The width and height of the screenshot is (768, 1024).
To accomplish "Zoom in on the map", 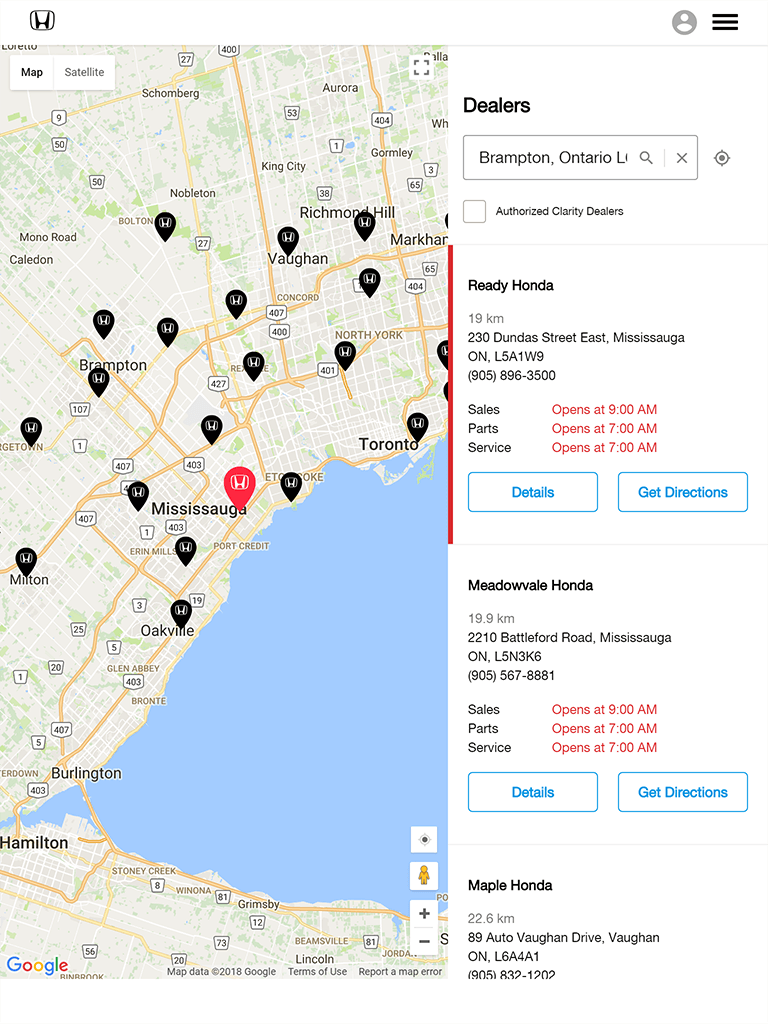I will tap(424, 914).
